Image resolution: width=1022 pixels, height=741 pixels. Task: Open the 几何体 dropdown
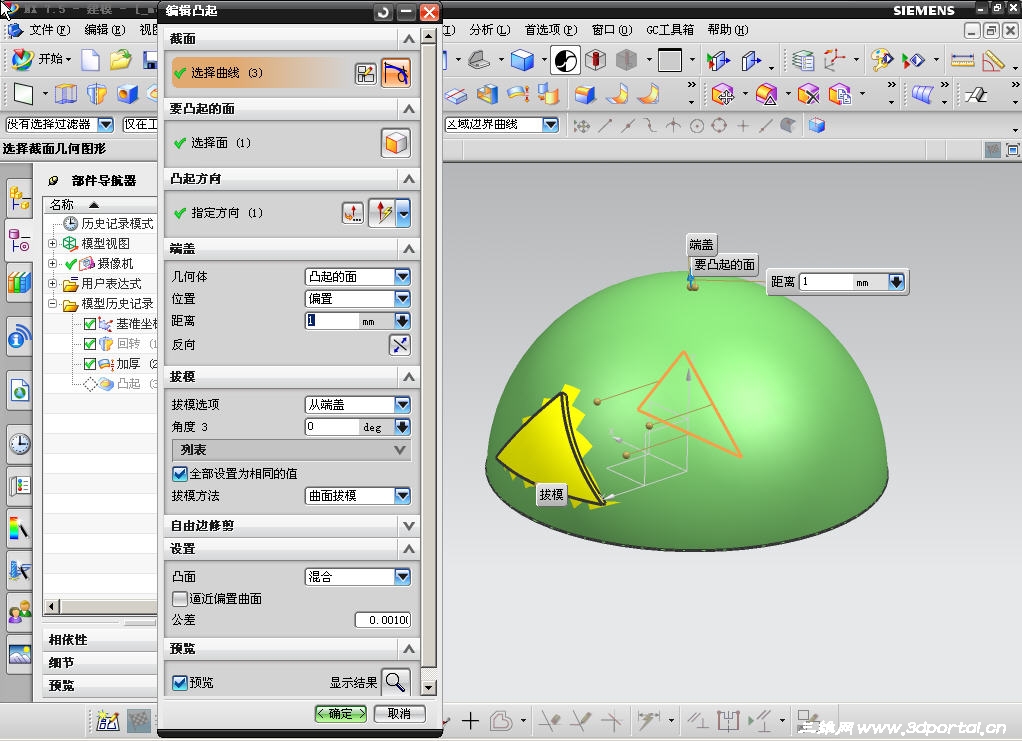[x=358, y=277]
